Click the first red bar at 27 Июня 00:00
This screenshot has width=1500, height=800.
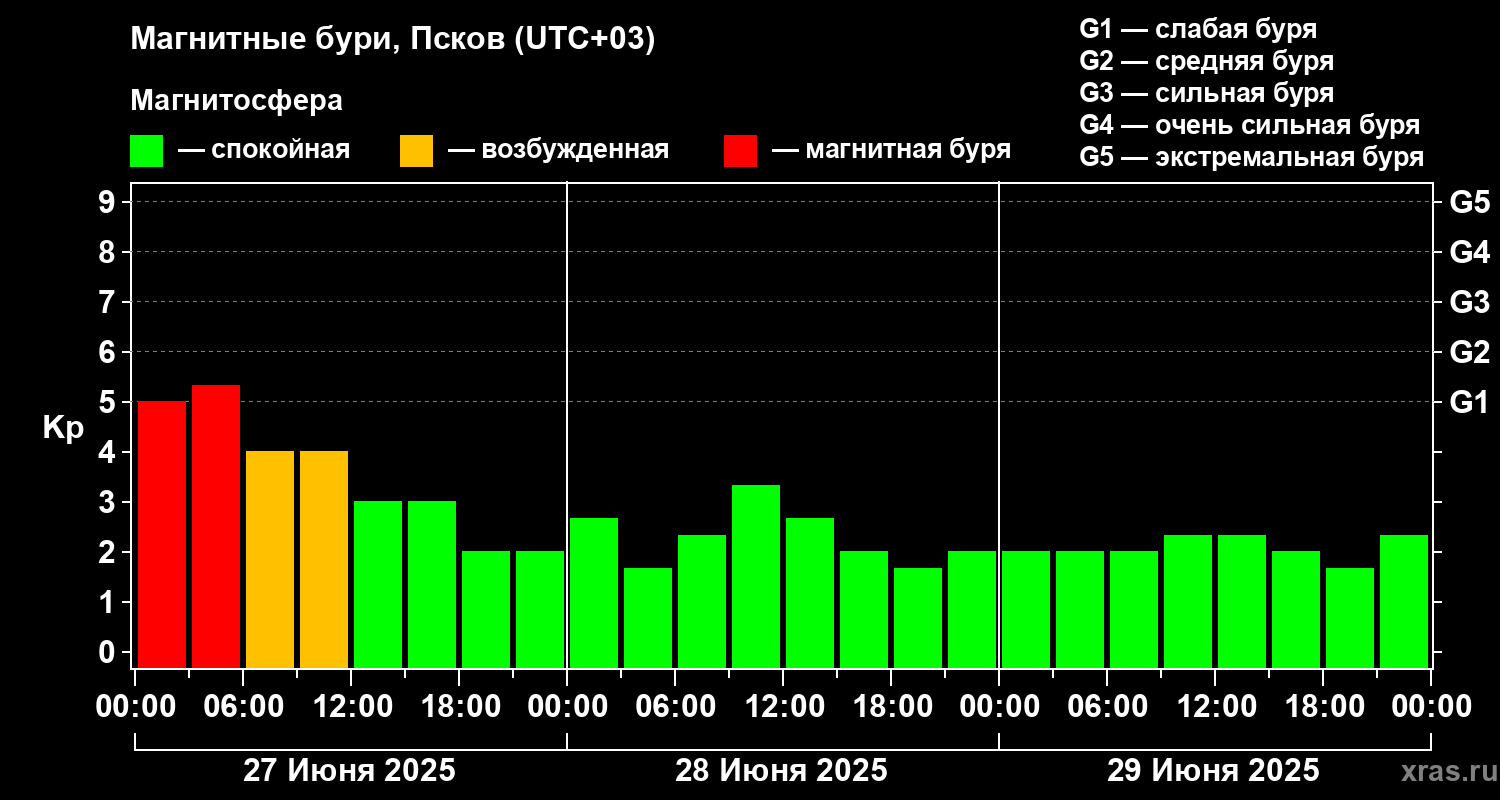coord(162,534)
